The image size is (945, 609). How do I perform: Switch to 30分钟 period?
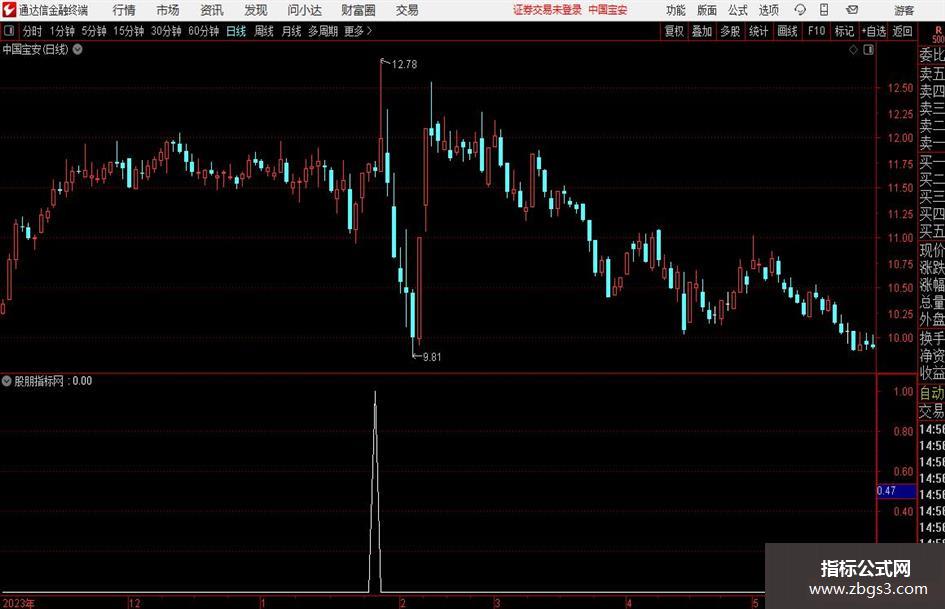166,31
